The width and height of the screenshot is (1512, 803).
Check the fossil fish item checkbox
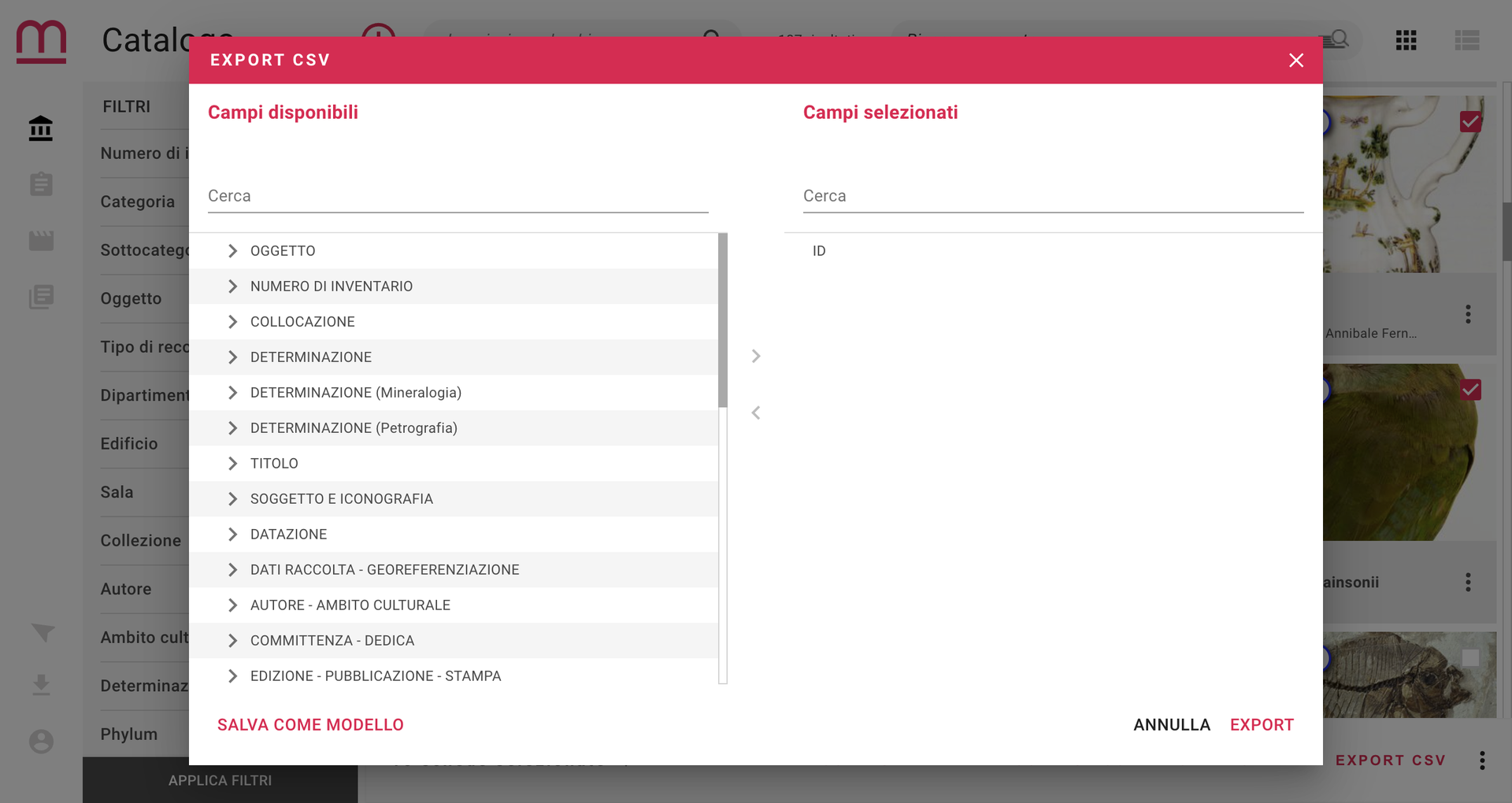[x=1470, y=657]
